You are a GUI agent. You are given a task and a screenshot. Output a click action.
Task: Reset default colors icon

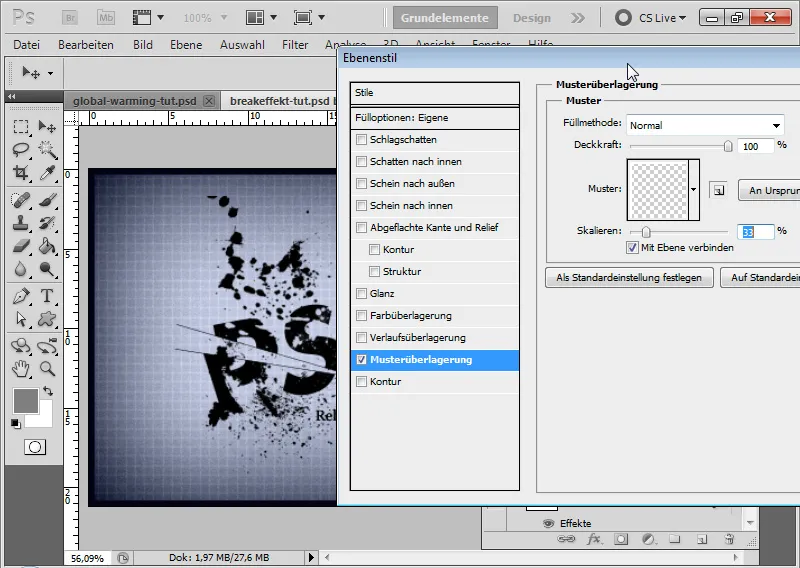pyautogui.click(x=16, y=424)
